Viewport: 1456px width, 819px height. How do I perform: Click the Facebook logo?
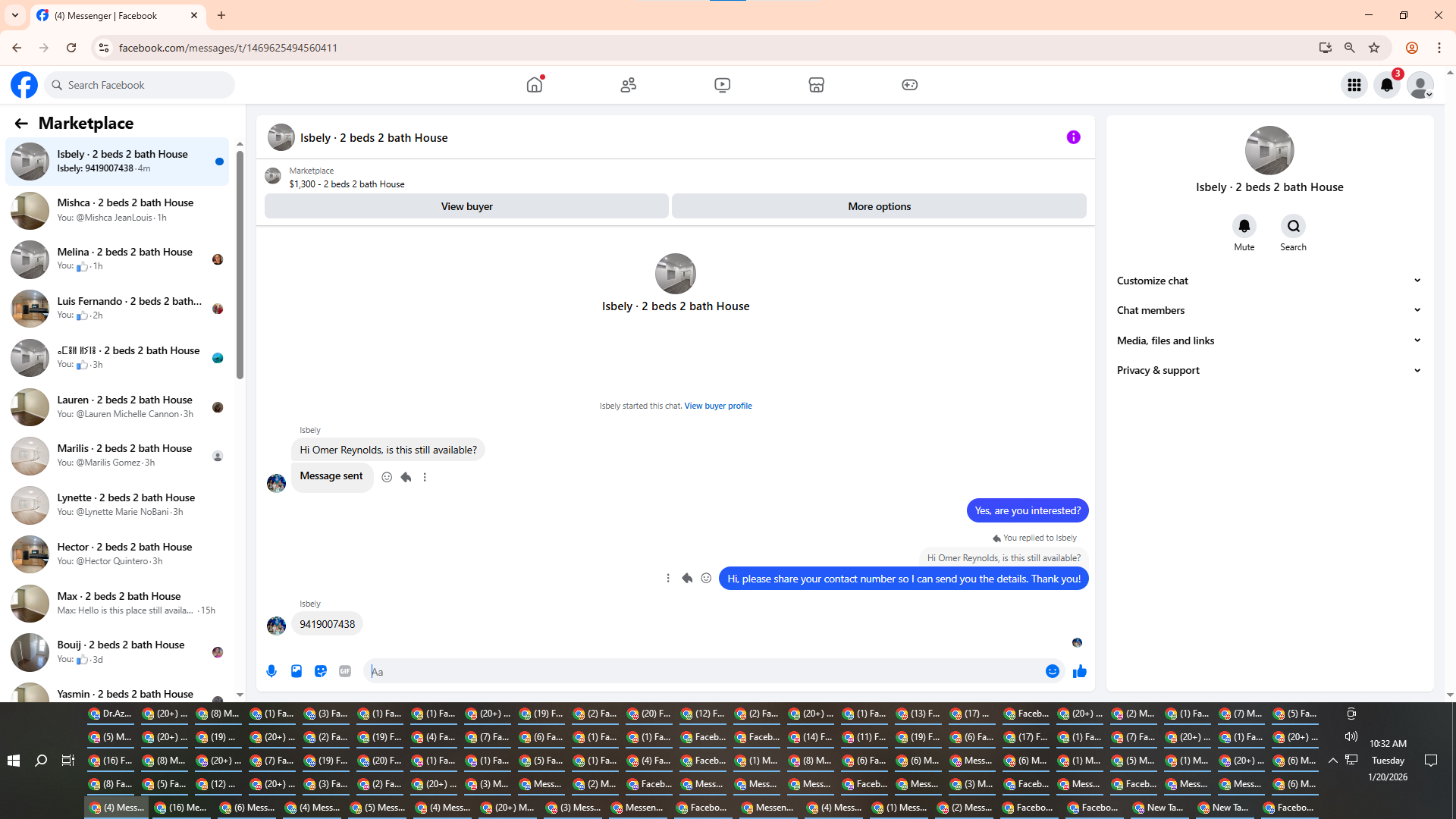(24, 85)
